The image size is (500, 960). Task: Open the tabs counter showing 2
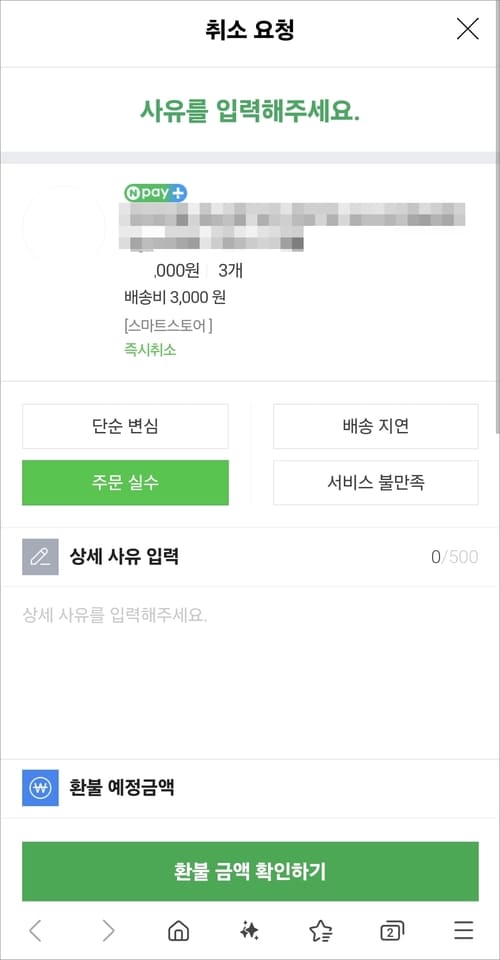coord(392,931)
